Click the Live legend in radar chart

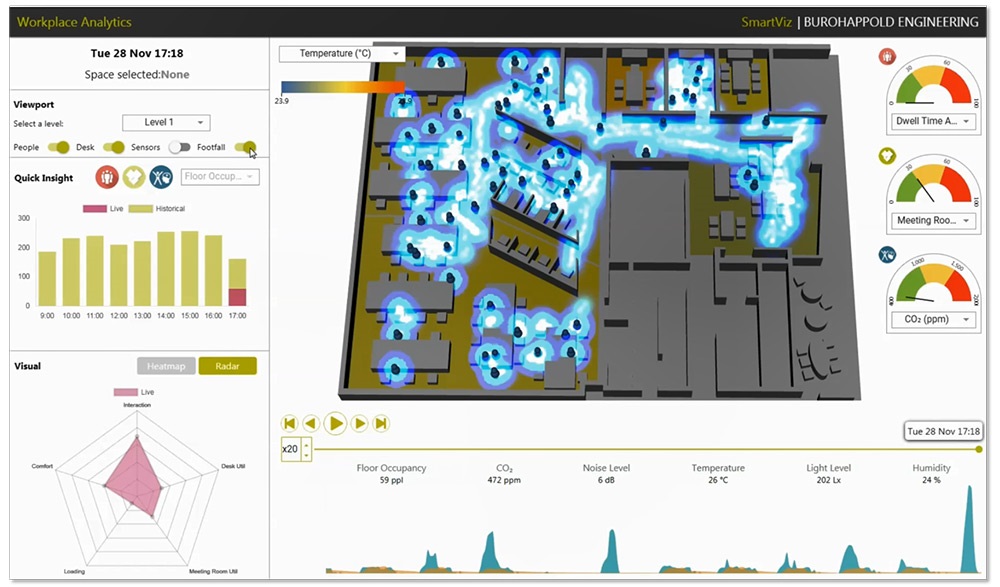tap(134, 392)
